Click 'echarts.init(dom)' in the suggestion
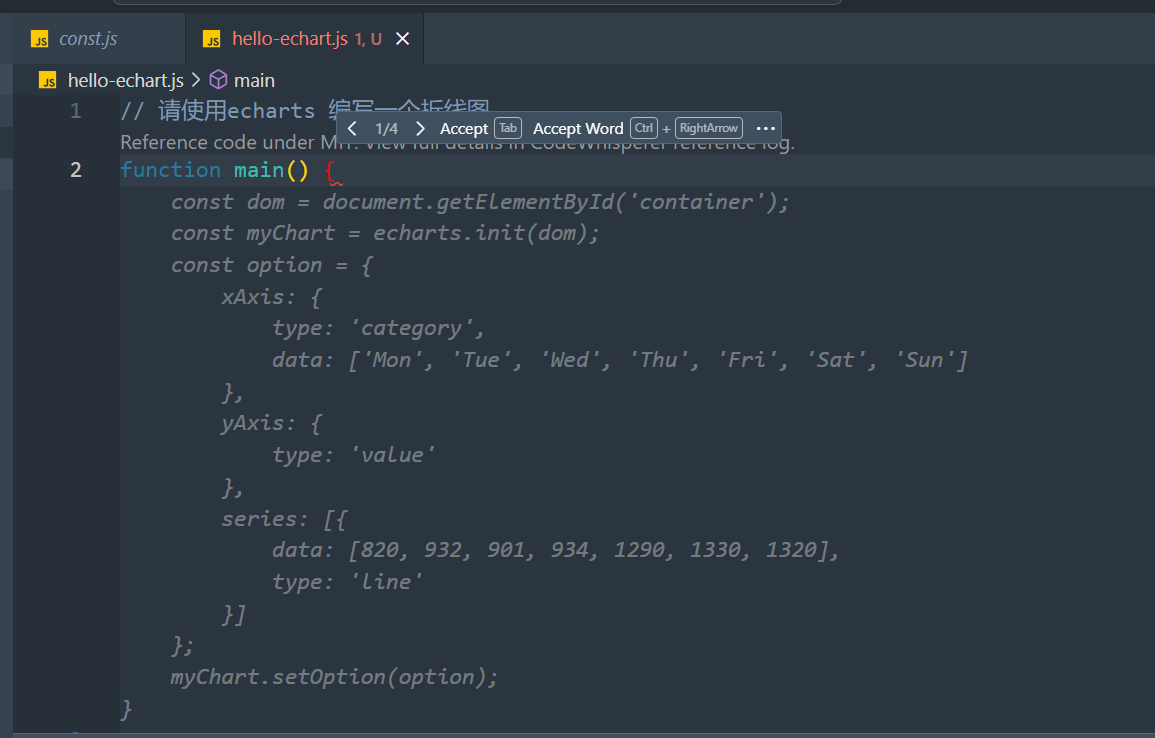This screenshot has height=738, width=1155. (480, 233)
